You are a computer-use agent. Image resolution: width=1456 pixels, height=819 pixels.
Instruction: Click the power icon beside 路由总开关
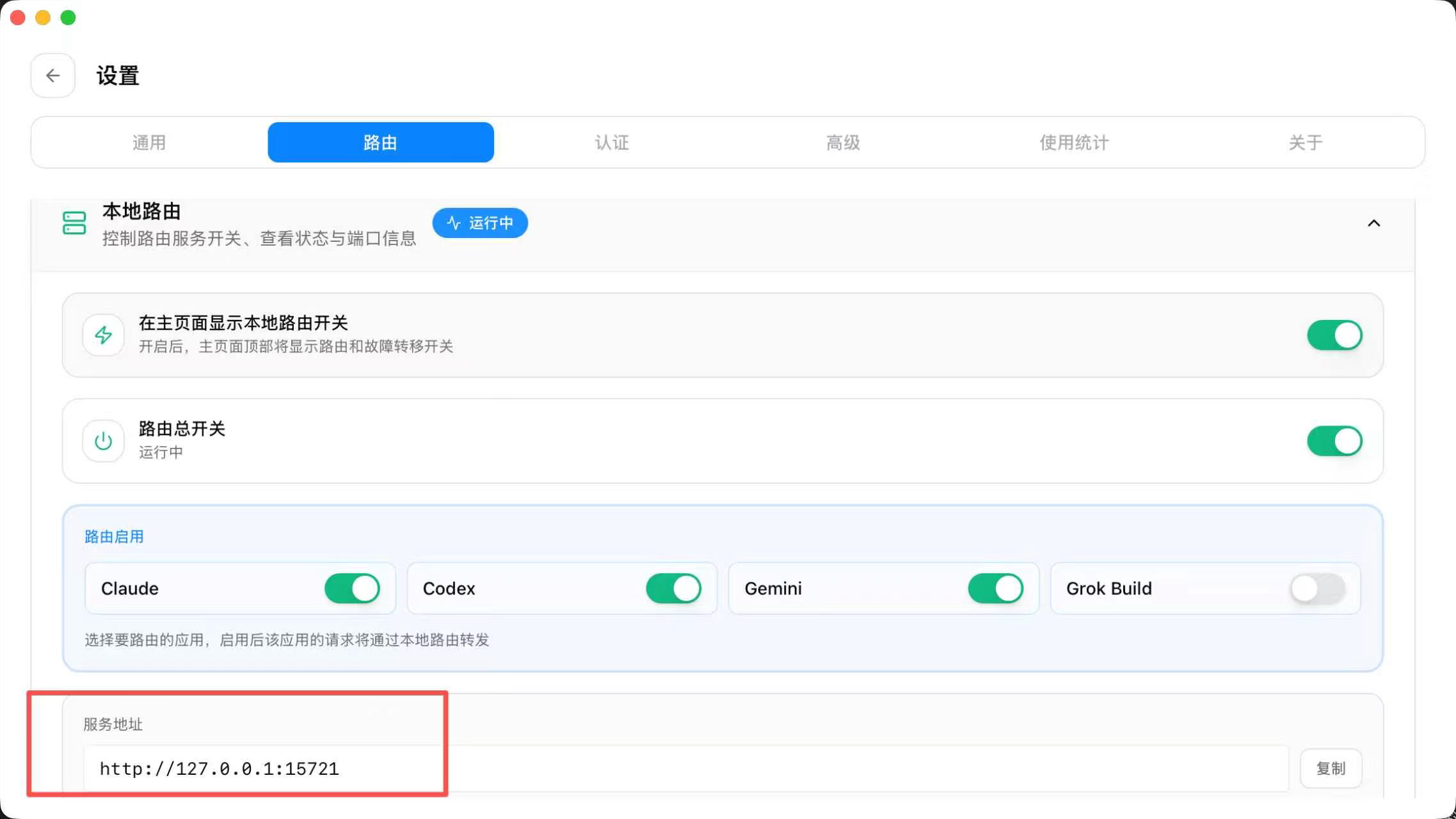103,441
